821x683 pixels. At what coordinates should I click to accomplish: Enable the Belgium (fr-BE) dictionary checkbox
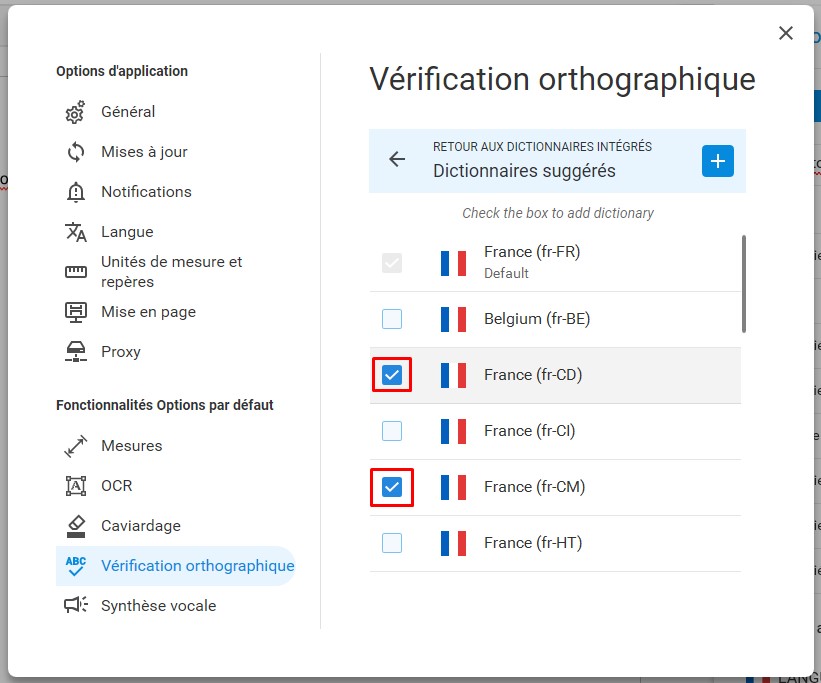coord(392,319)
